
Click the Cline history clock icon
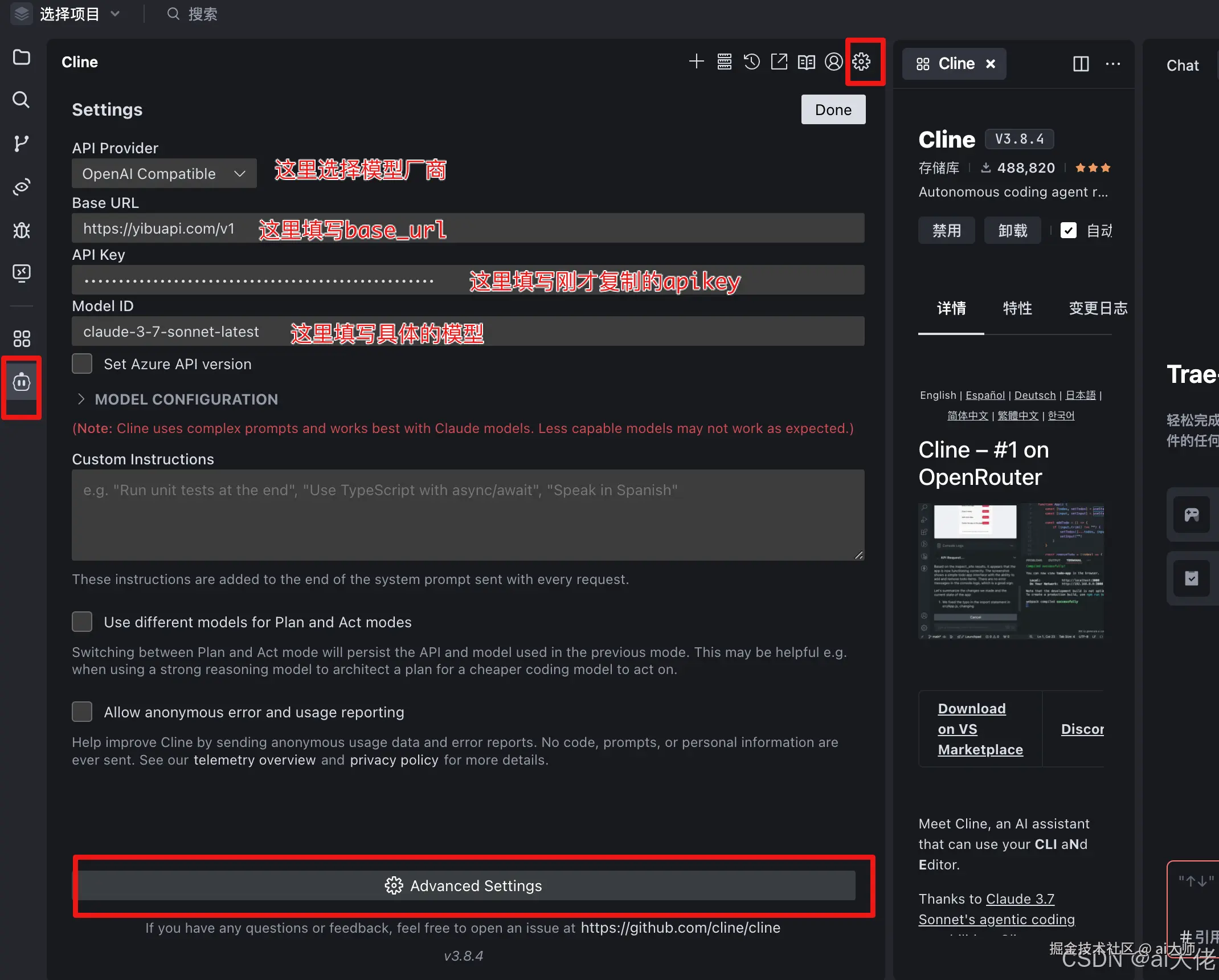click(751, 62)
